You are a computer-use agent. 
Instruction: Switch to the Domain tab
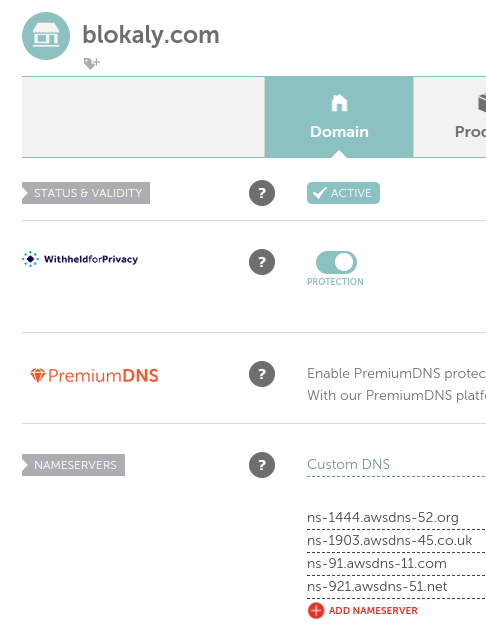339,117
